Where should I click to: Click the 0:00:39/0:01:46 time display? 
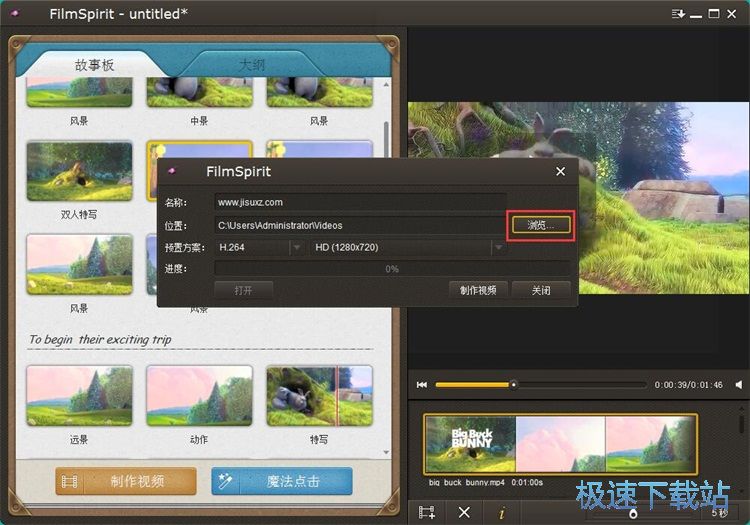tap(689, 385)
